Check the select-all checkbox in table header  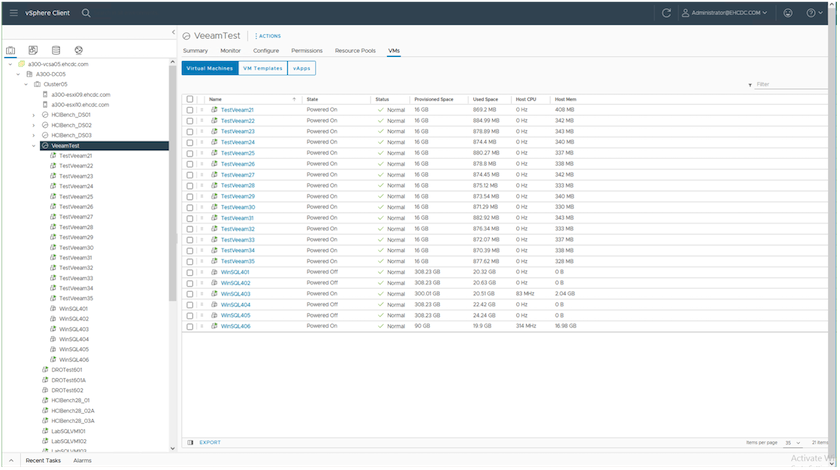pyautogui.click(x=190, y=99)
